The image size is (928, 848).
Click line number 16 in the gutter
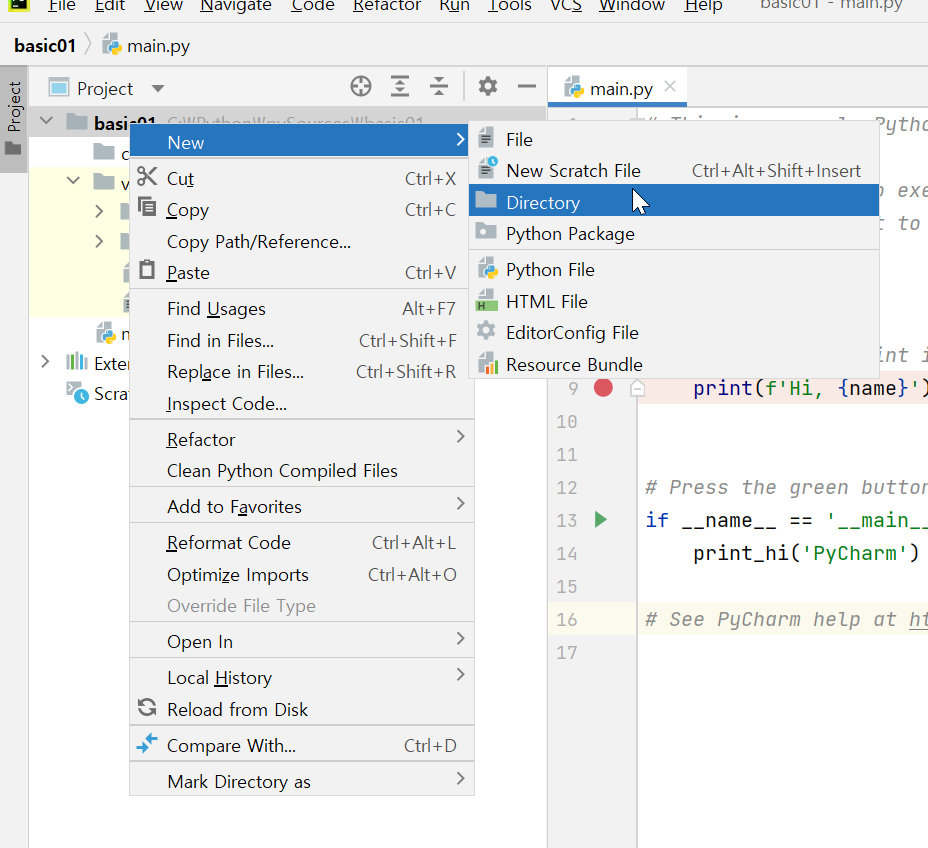click(x=566, y=619)
